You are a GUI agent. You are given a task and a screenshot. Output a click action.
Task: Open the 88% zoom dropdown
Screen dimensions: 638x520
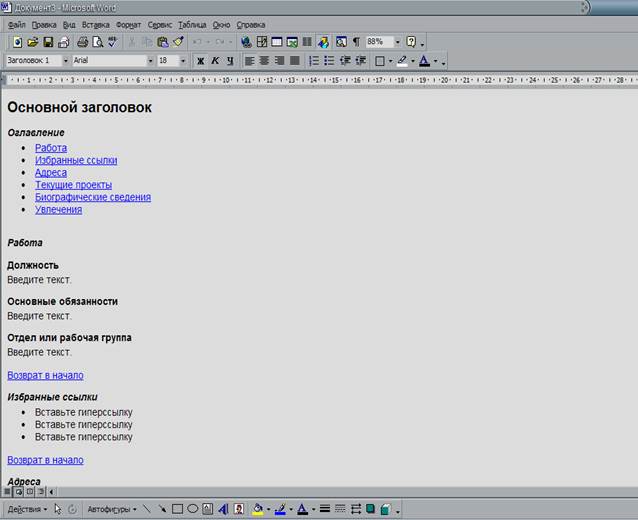pyautogui.click(x=398, y=42)
